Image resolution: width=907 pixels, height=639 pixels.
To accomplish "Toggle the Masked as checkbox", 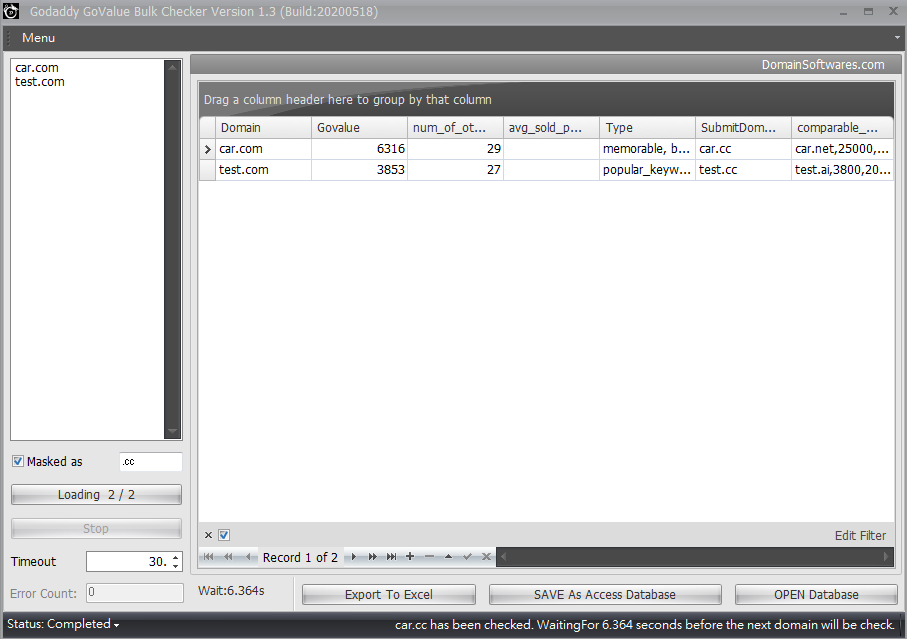I will coord(18,461).
